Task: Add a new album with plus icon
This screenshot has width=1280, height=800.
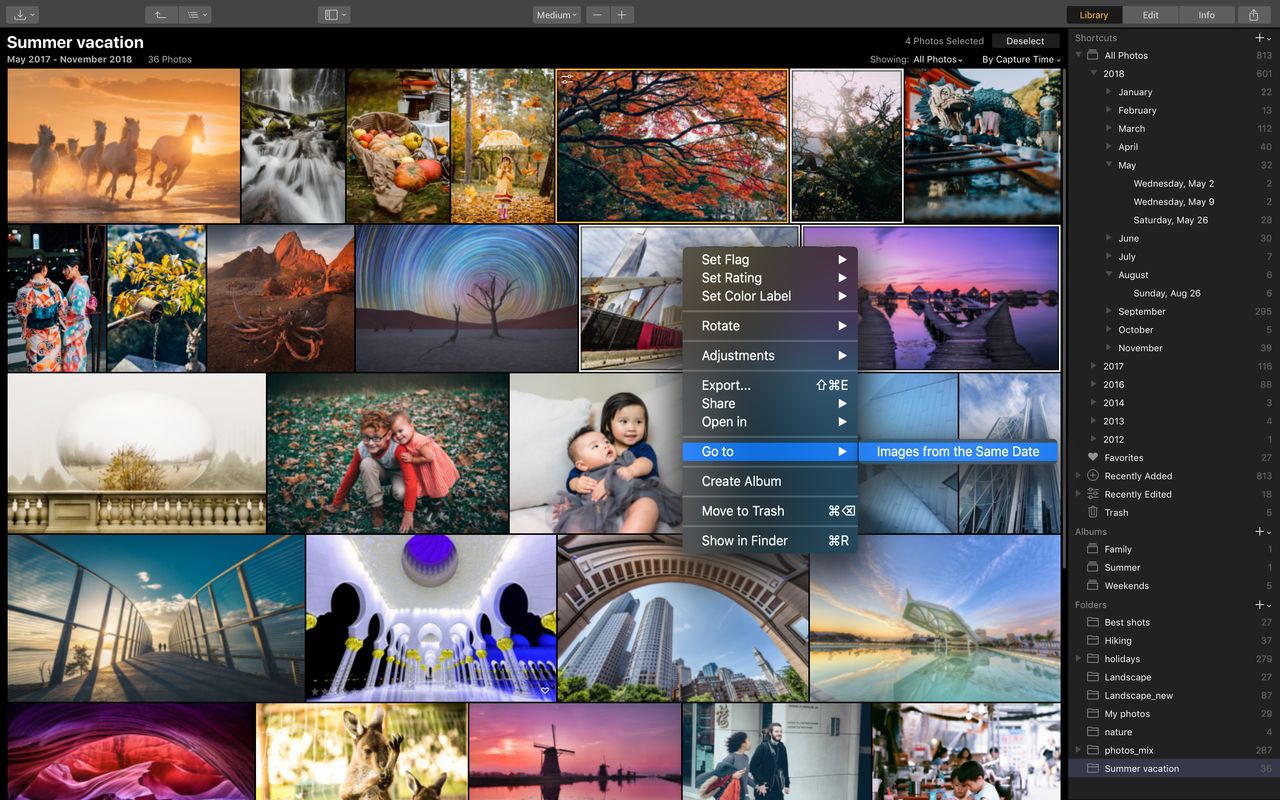Action: pos(1260,532)
